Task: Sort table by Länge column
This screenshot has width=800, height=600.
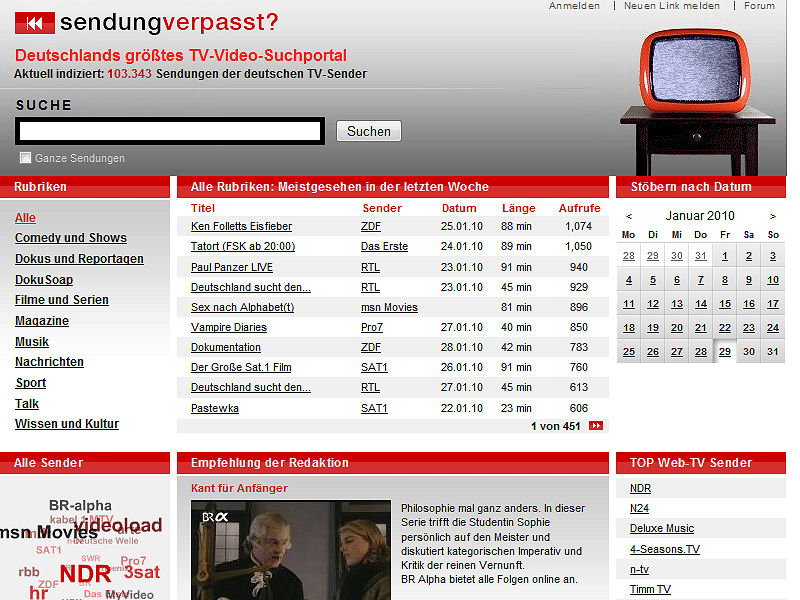Action: pos(518,208)
